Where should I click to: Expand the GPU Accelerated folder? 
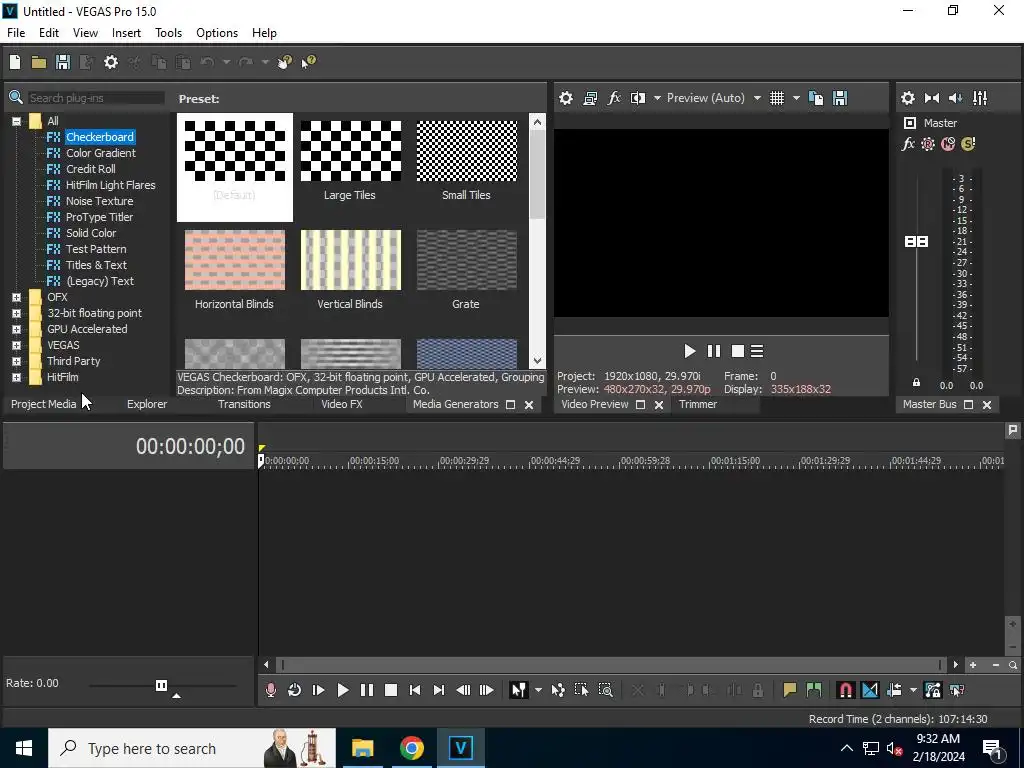click(16, 329)
